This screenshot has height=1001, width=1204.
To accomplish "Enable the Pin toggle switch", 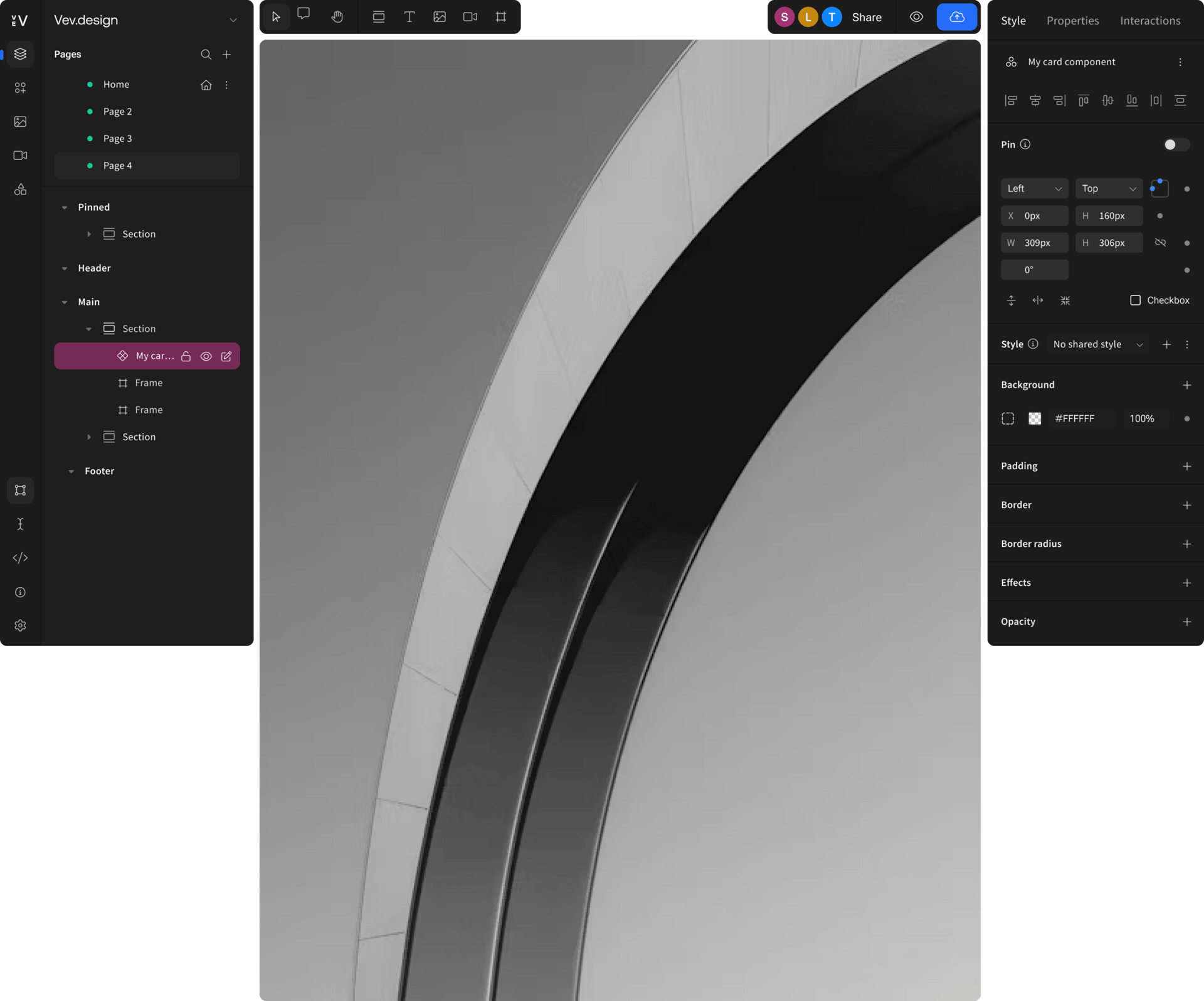I will pos(1176,144).
